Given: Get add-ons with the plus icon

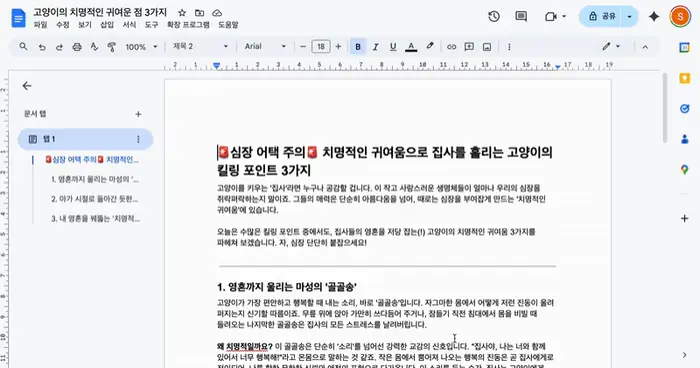Looking at the screenshot, I should click(684, 218).
